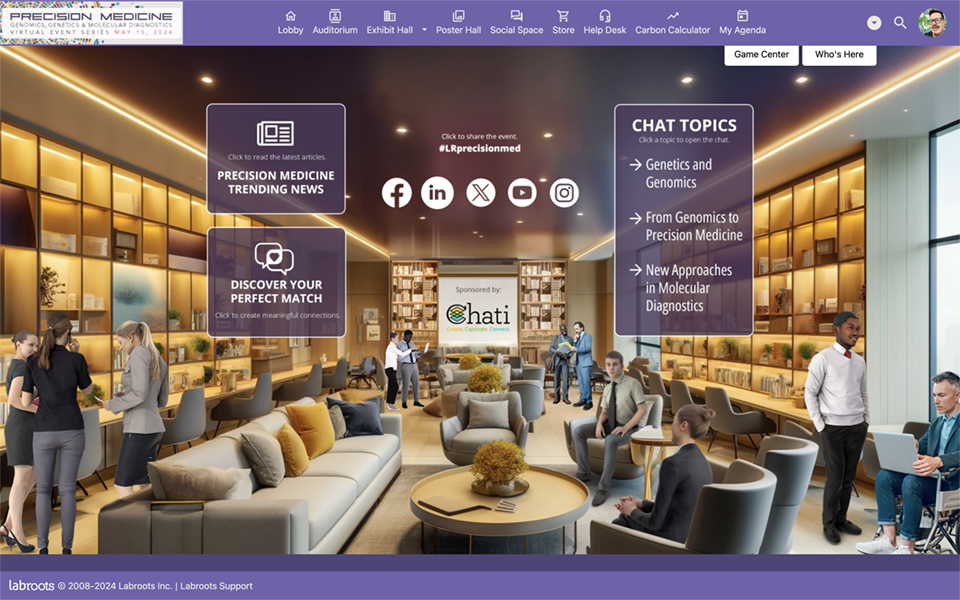Select the Poster Hall menu label
The image size is (960, 600).
[459, 30]
